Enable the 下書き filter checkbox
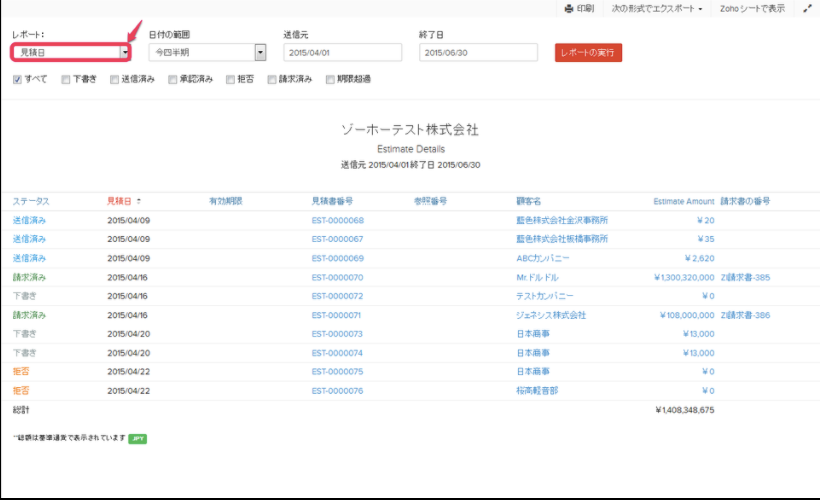The height and width of the screenshot is (500, 820). pyautogui.click(x=66, y=79)
